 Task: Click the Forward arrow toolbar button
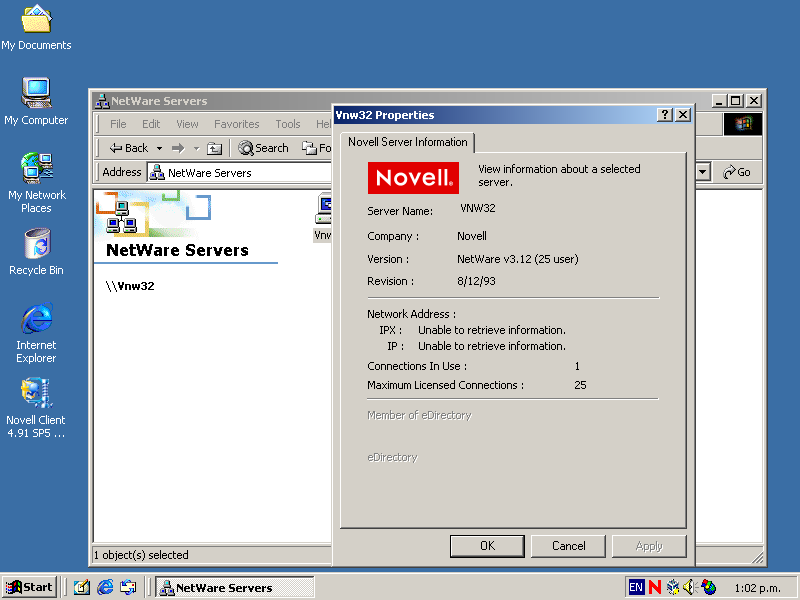178,148
